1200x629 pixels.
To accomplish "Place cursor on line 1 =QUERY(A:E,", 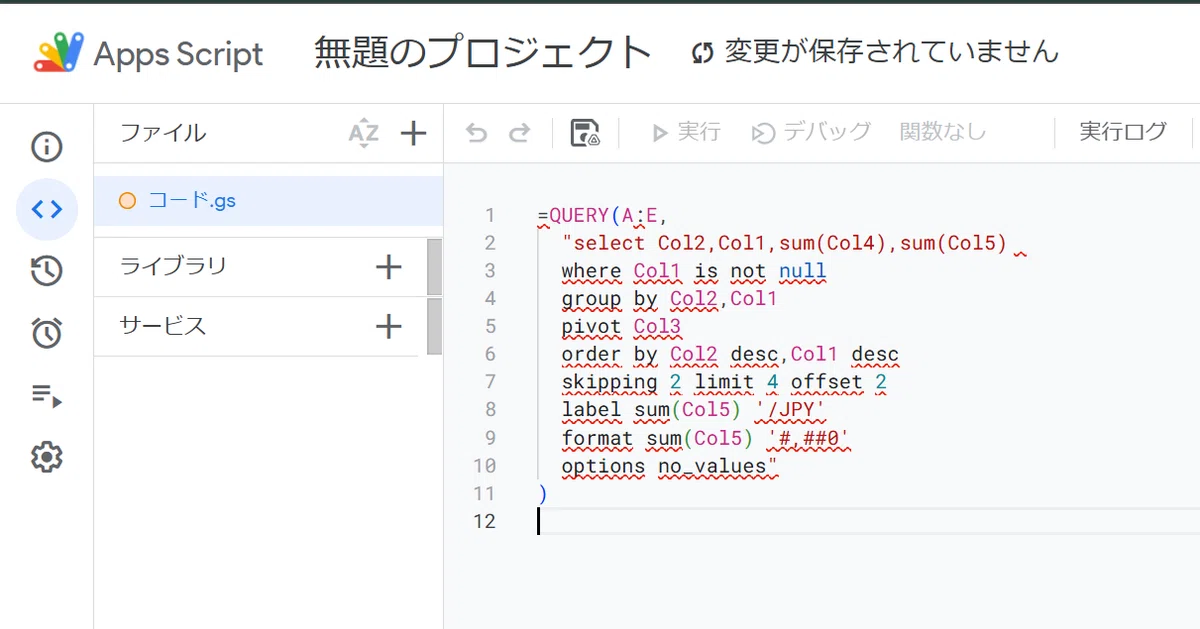I will point(602,215).
